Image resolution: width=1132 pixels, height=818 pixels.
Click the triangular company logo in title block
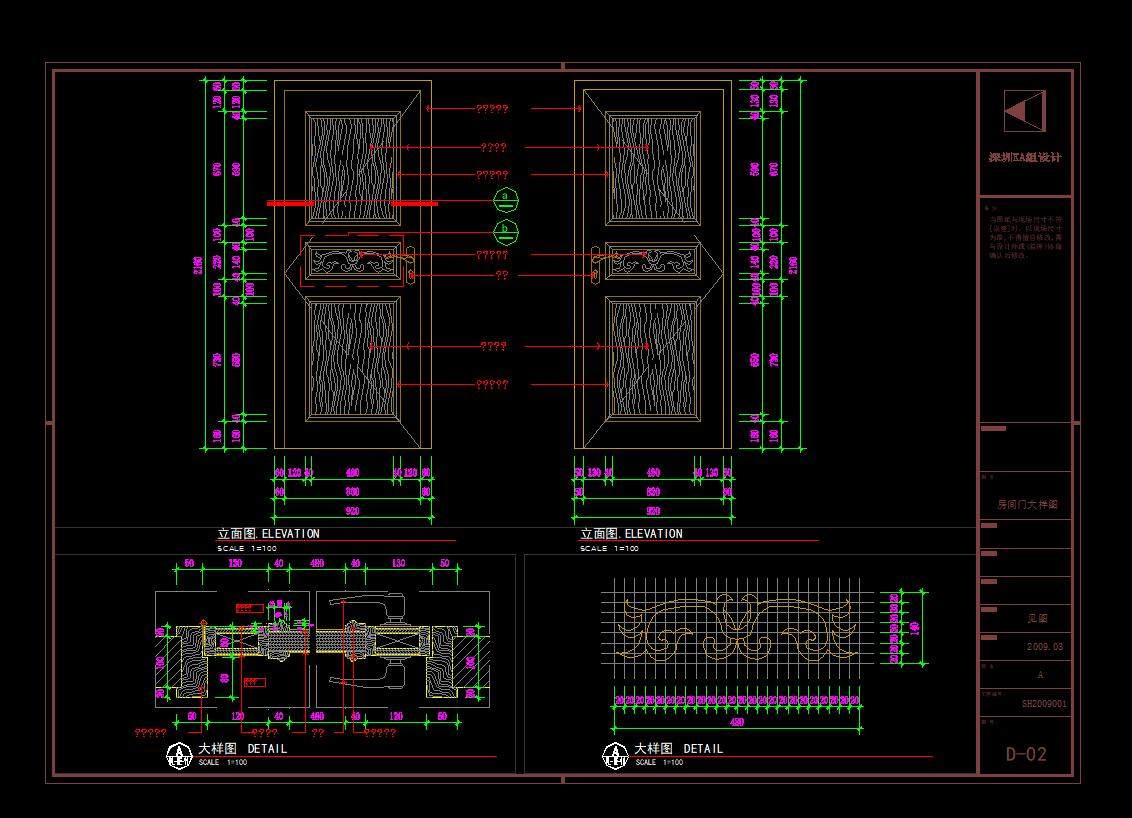pyautogui.click(x=1025, y=111)
